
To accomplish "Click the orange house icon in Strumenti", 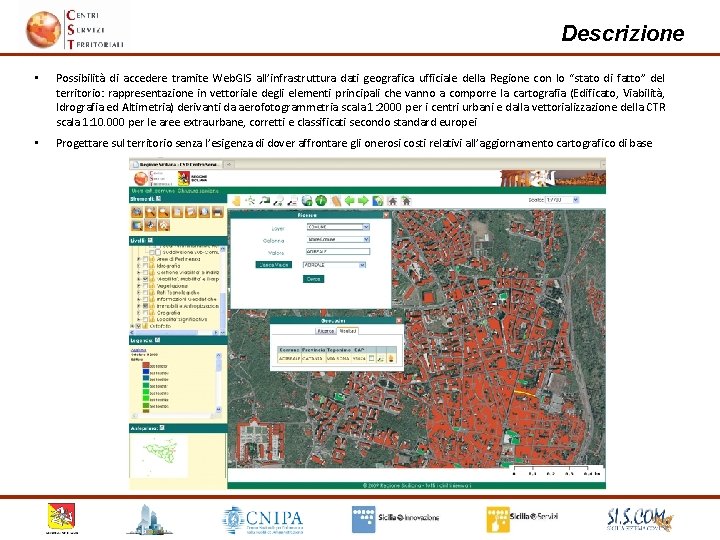I will click(x=164, y=225).
